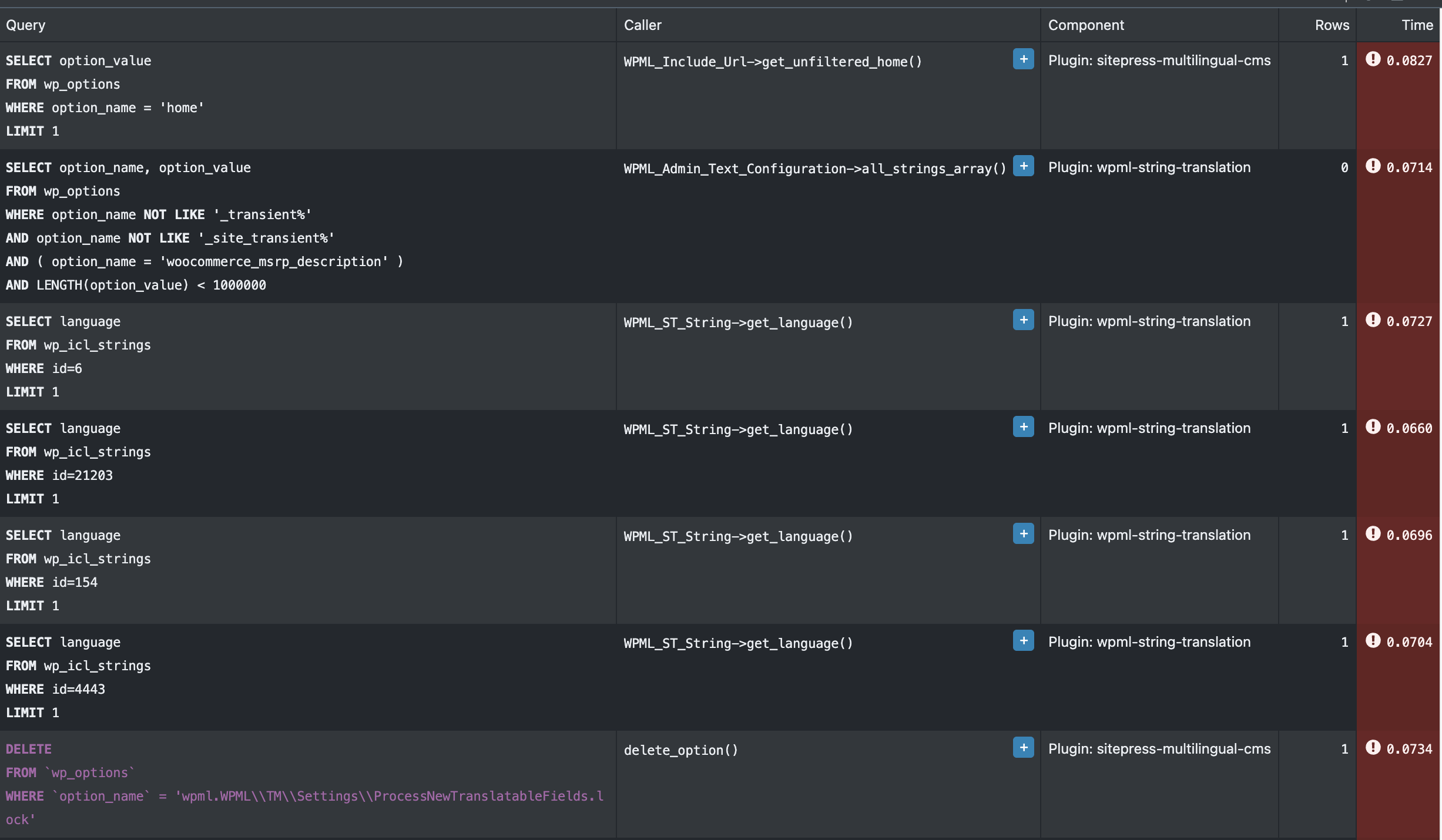Click rows count 0 in all_strings_array row
The image size is (1442, 840).
coord(1344,167)
